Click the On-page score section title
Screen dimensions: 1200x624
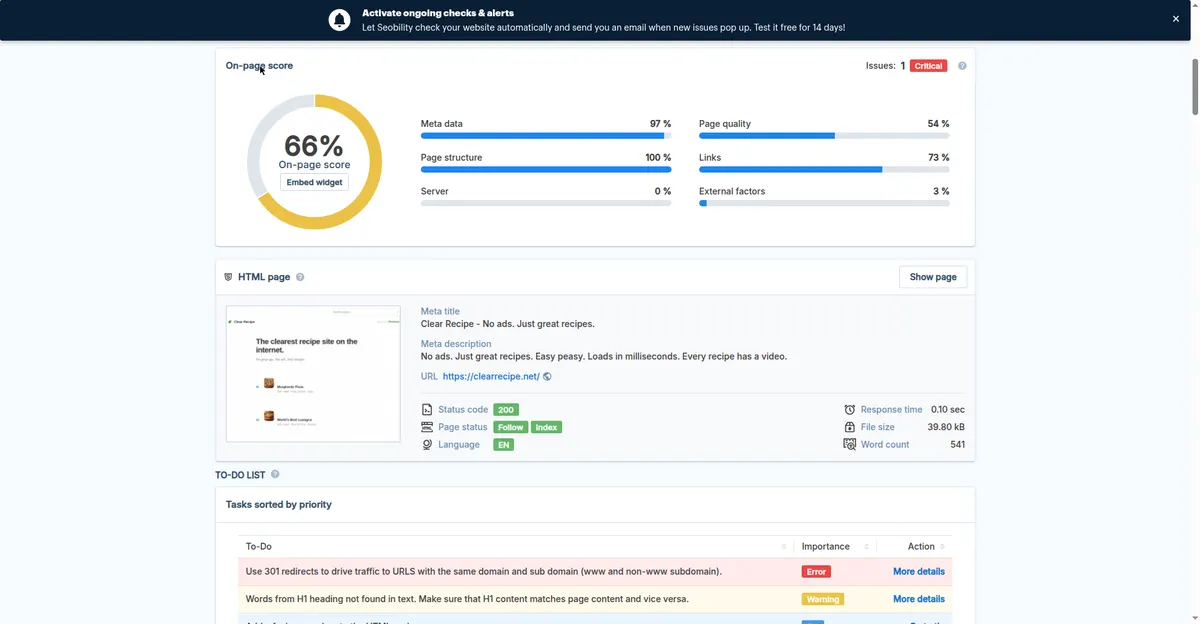pyautogui.click(x=259, y=66)
